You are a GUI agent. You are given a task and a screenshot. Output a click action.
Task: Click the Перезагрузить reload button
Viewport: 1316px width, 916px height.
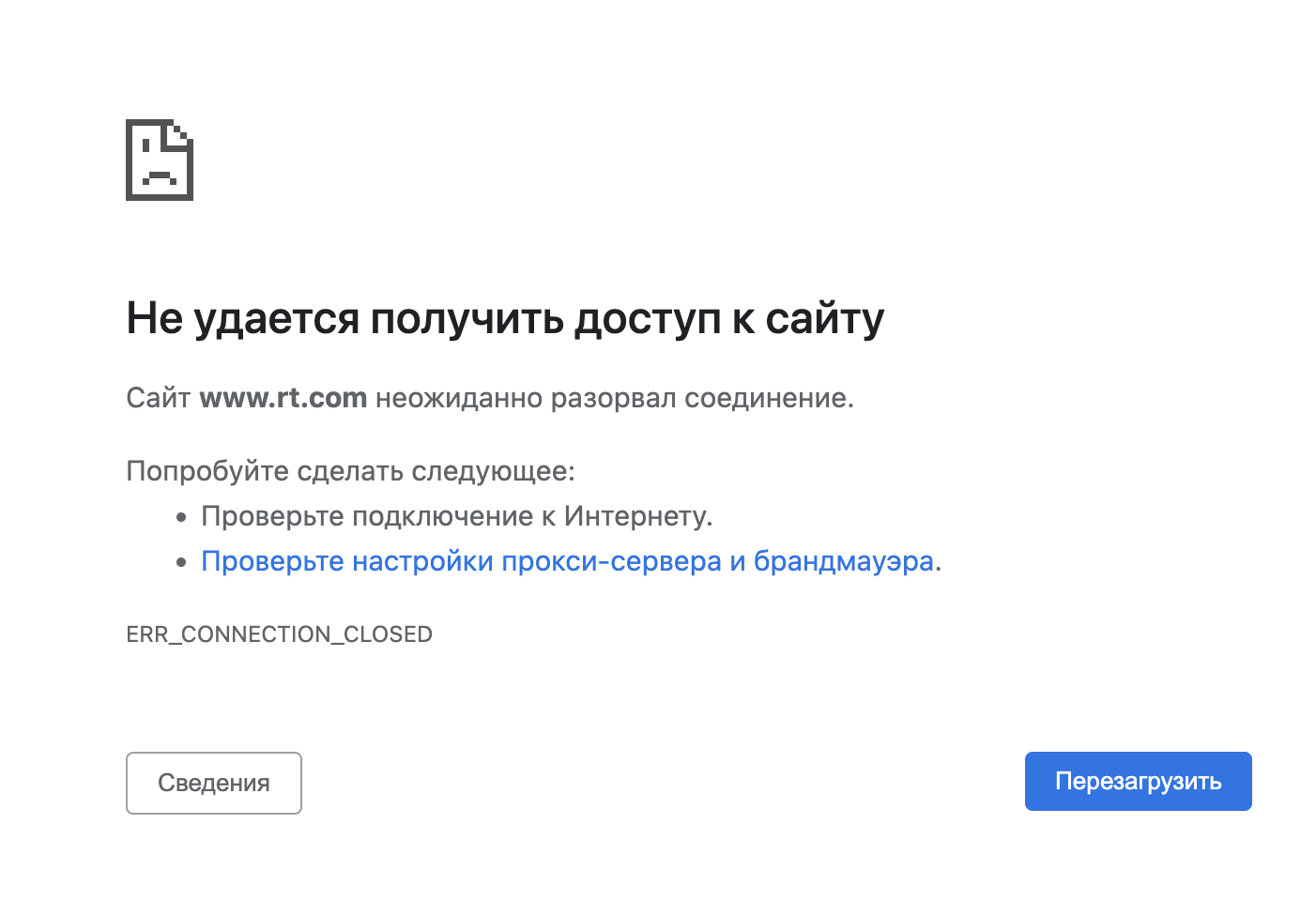point(1138,781)
